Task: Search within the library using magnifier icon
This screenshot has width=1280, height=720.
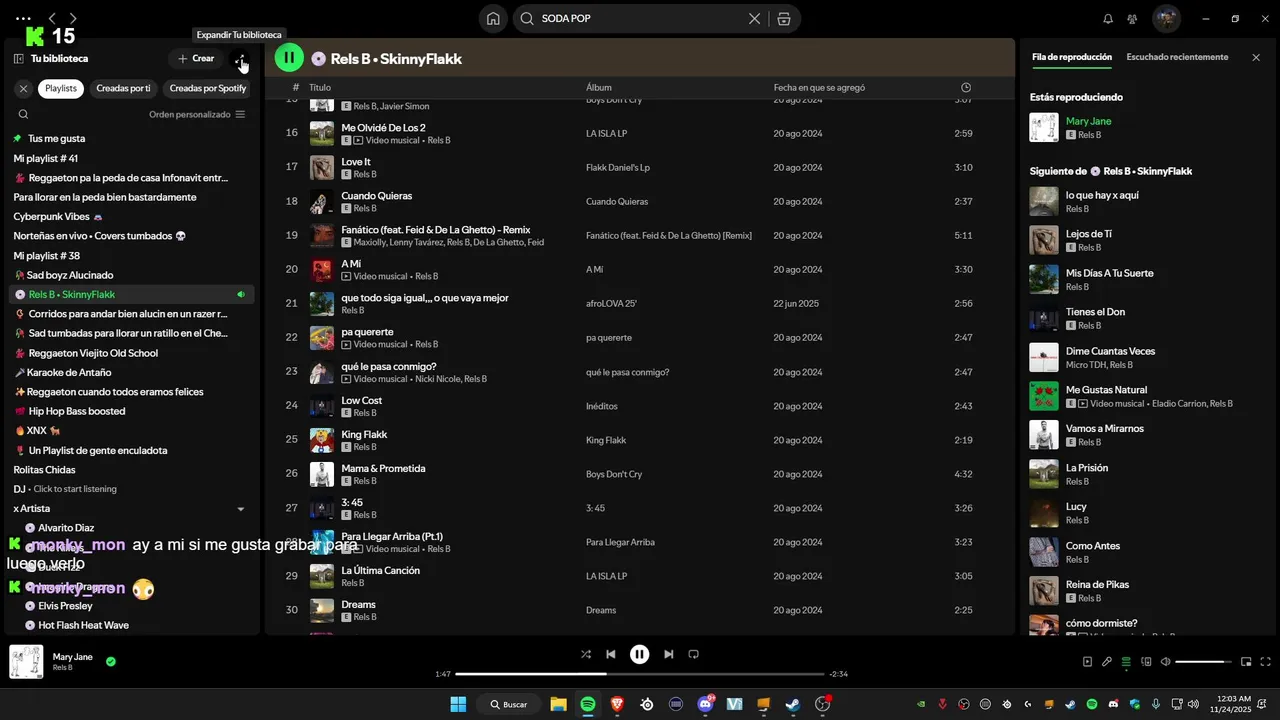Action: [x=23, y=115]
